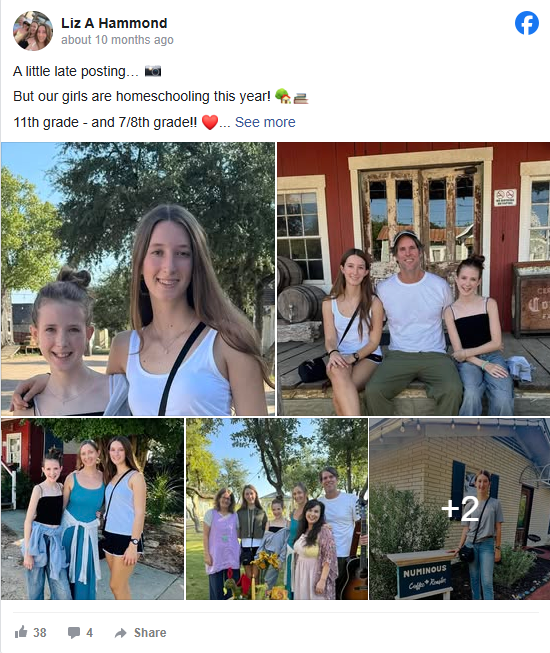Open photo of three women on sidewalk
550x653 pixels.
92,509
